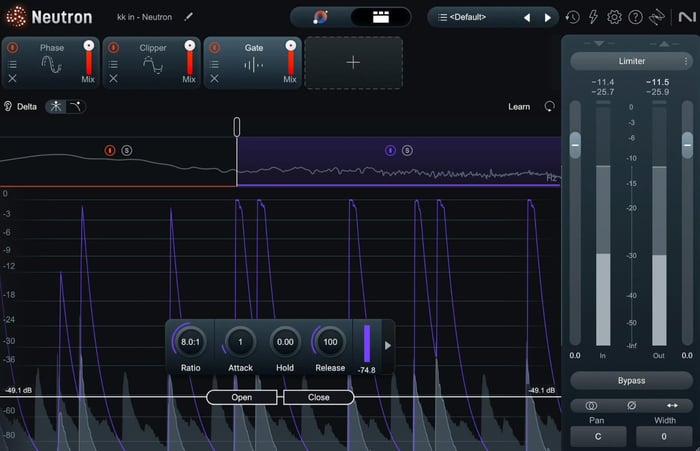Select the Phase module
Image resolution: width=700 pixels, height=451 pixels.
(x=52, y=61)
